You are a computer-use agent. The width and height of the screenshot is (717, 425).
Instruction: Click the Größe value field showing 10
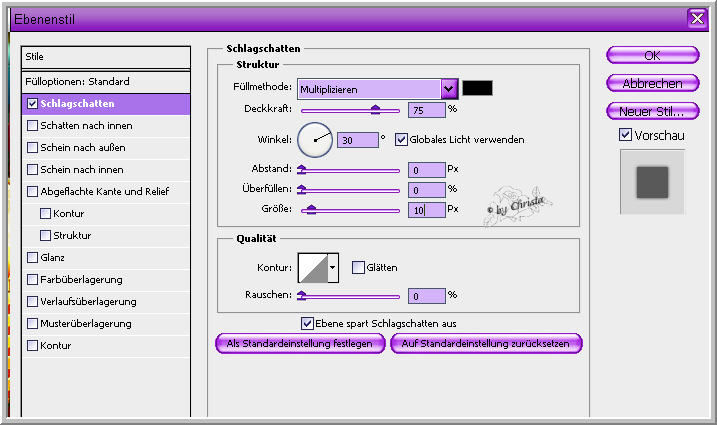(x=426, y=210)
